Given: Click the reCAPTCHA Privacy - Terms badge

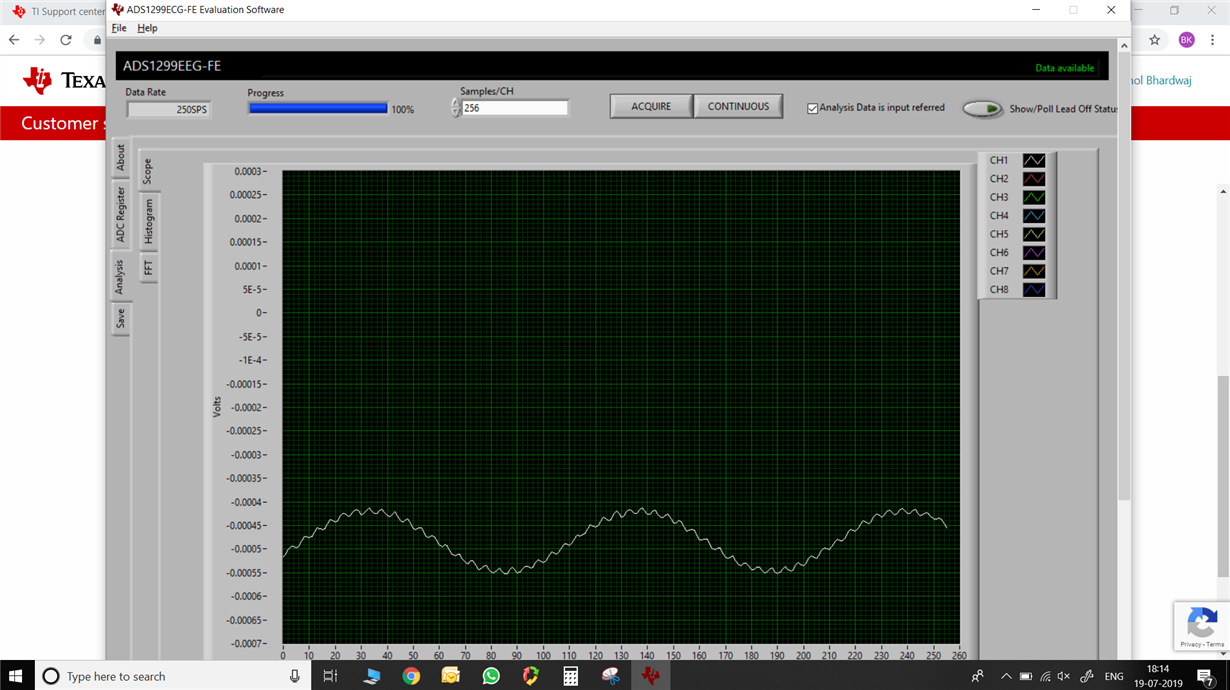Looking at the screenshot, I should 1201,627.
